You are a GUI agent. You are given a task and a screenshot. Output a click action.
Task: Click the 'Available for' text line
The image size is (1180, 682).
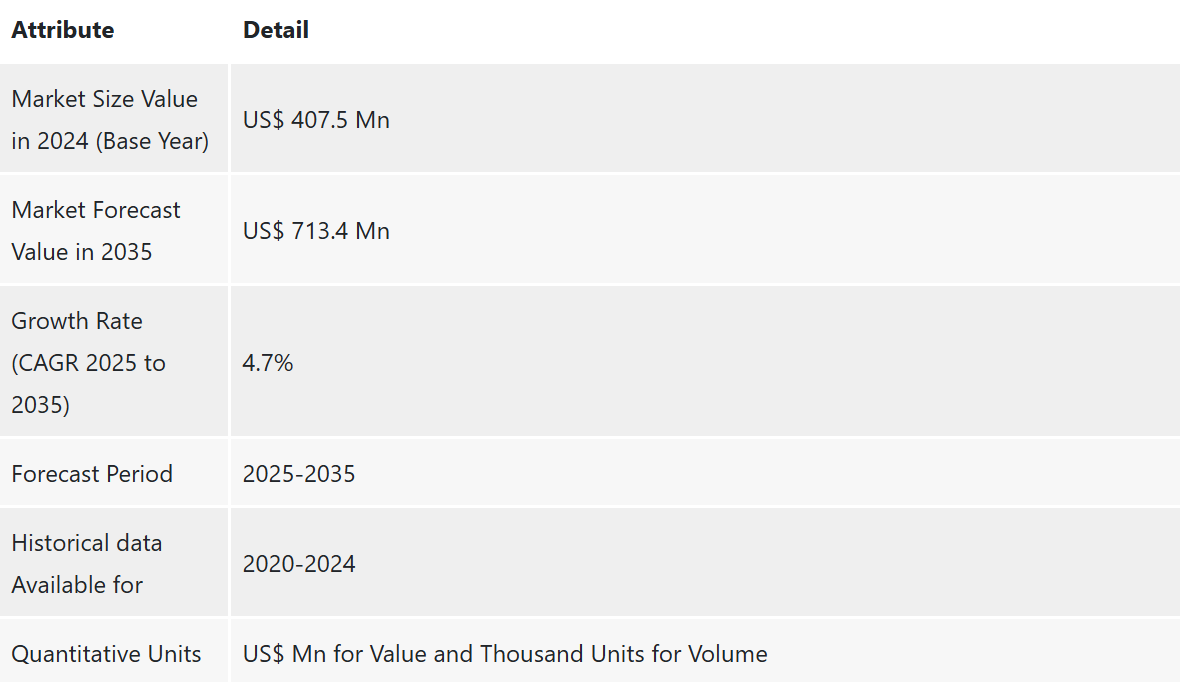(x=77, y=585)
